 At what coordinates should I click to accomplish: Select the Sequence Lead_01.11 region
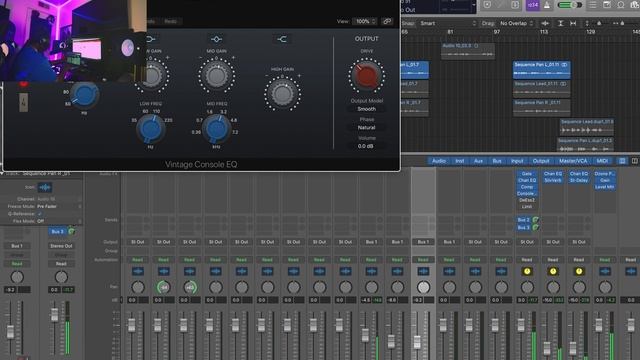click(541, 89)
